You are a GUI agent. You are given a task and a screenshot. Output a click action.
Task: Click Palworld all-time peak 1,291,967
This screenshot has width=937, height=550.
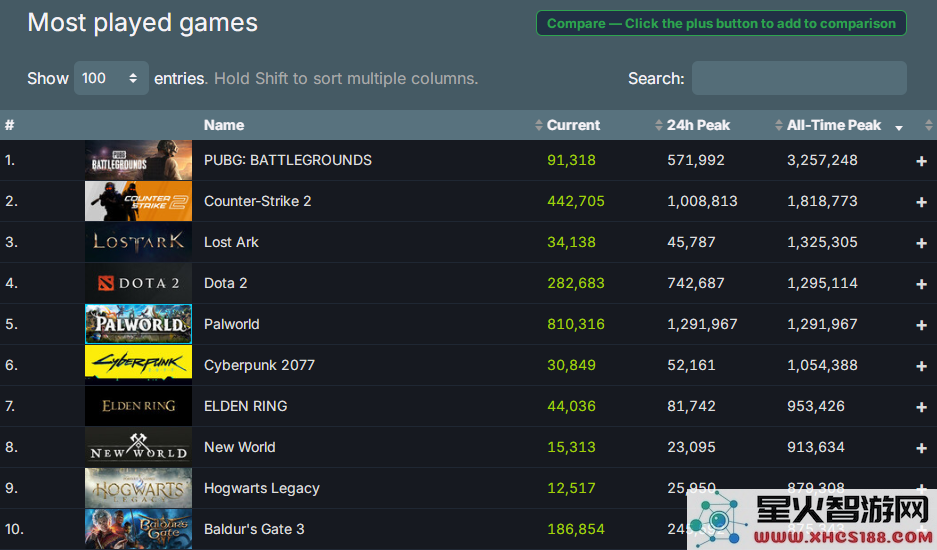click(x=822, y=324)
